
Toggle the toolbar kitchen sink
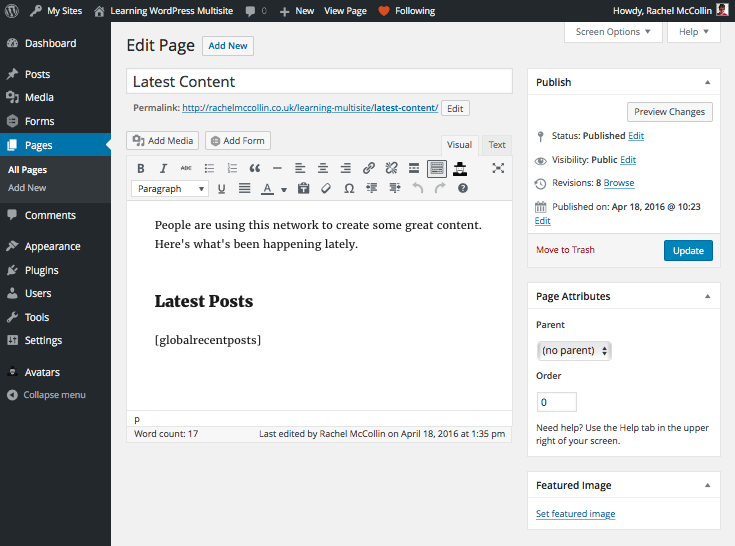(437, 168)
